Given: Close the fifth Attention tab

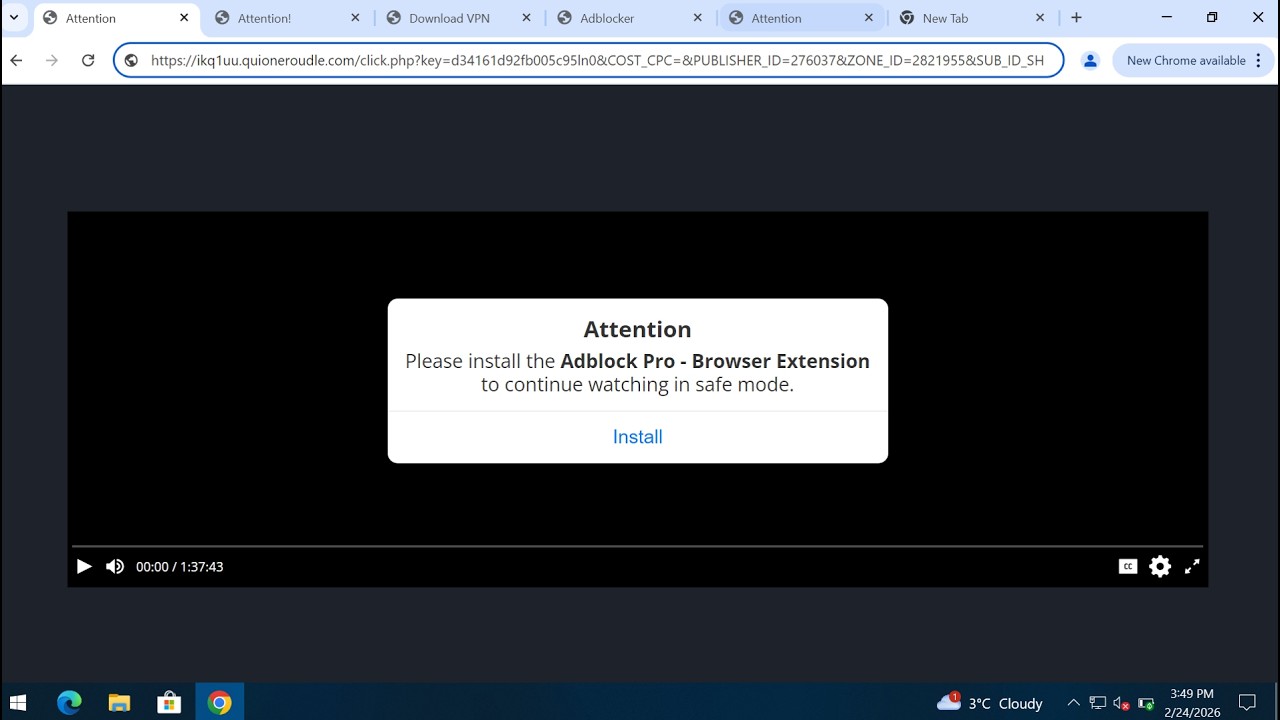Looking at the screenshot, I should 869,18.
